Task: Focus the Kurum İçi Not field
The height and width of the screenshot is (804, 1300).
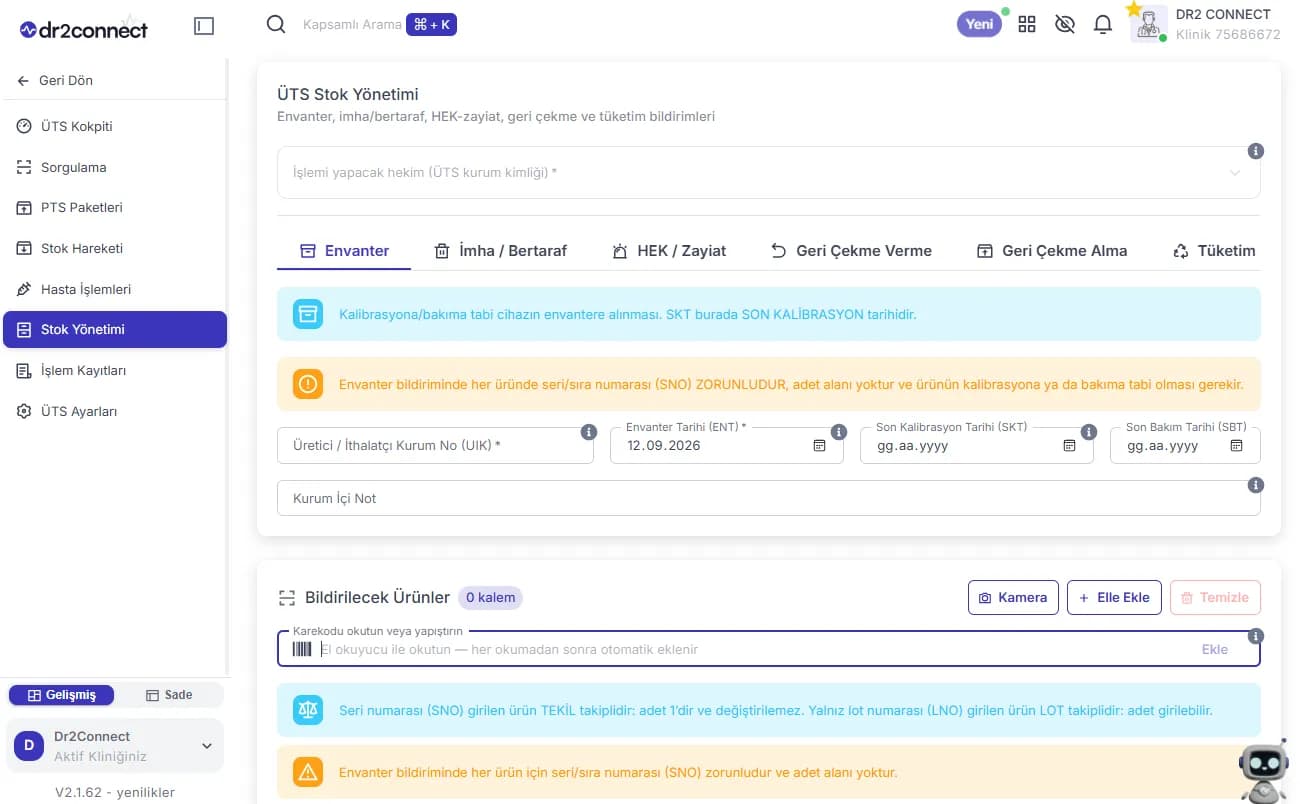Action: (768, 498)
